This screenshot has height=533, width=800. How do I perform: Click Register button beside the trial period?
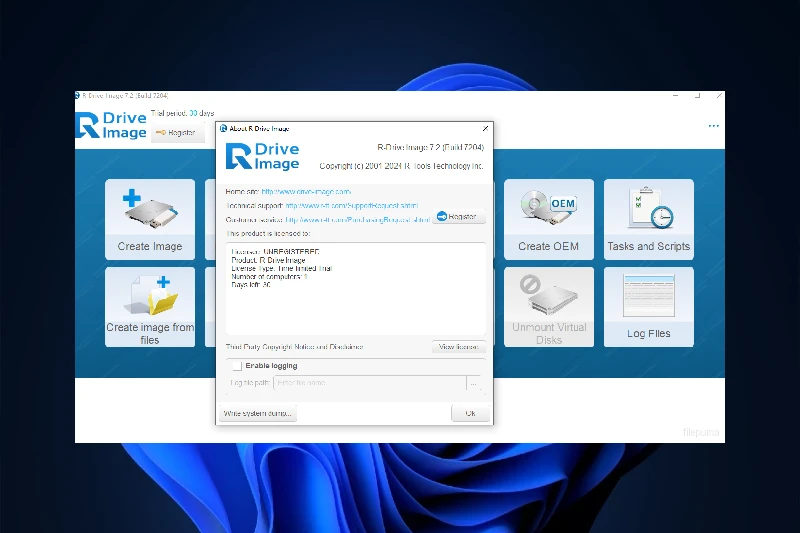pos(178,132)
